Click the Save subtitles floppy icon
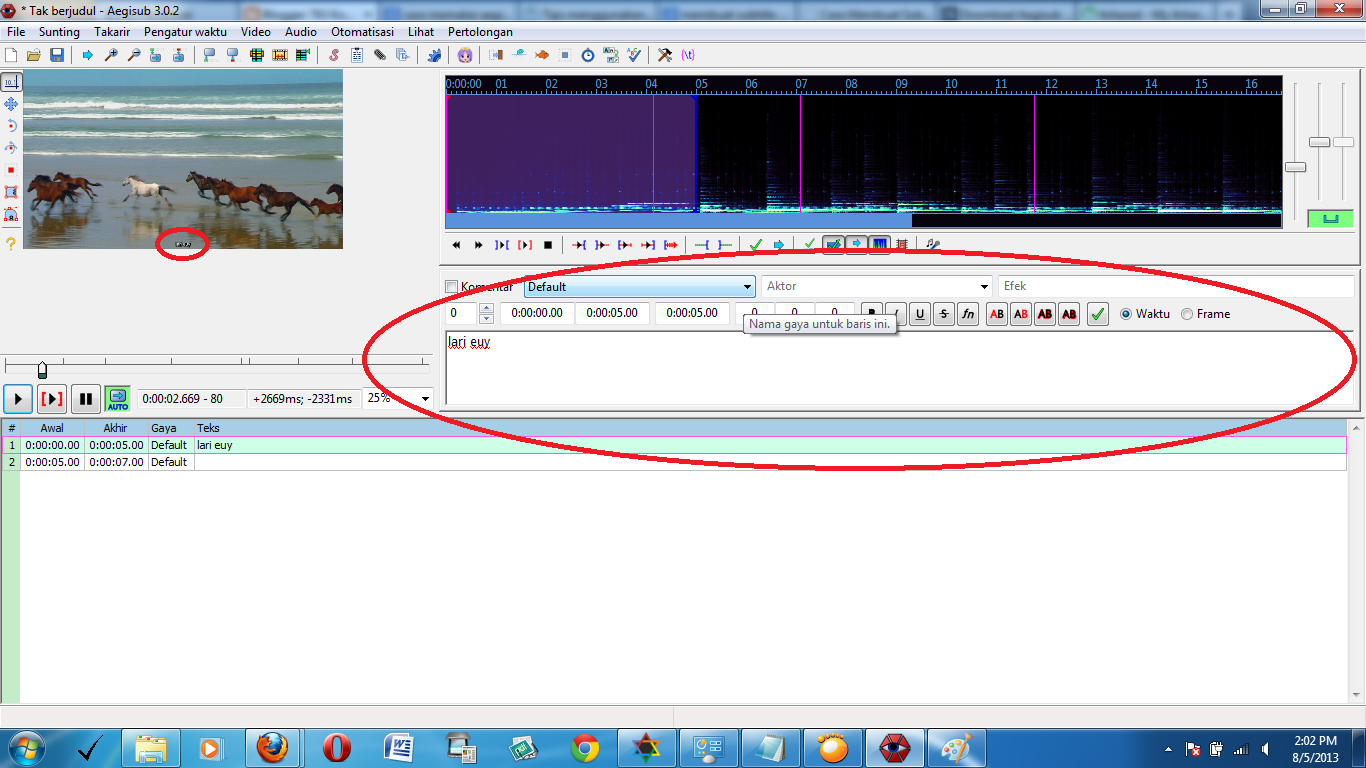The image size is (1366, 768). click(57, 55)
